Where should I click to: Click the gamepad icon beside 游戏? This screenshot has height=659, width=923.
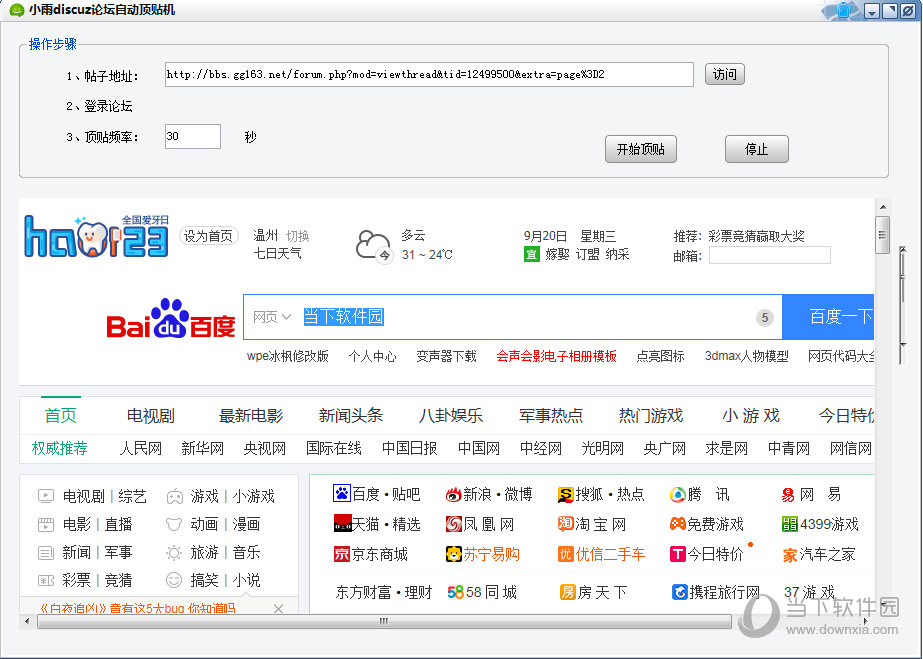tap(174, 497)
